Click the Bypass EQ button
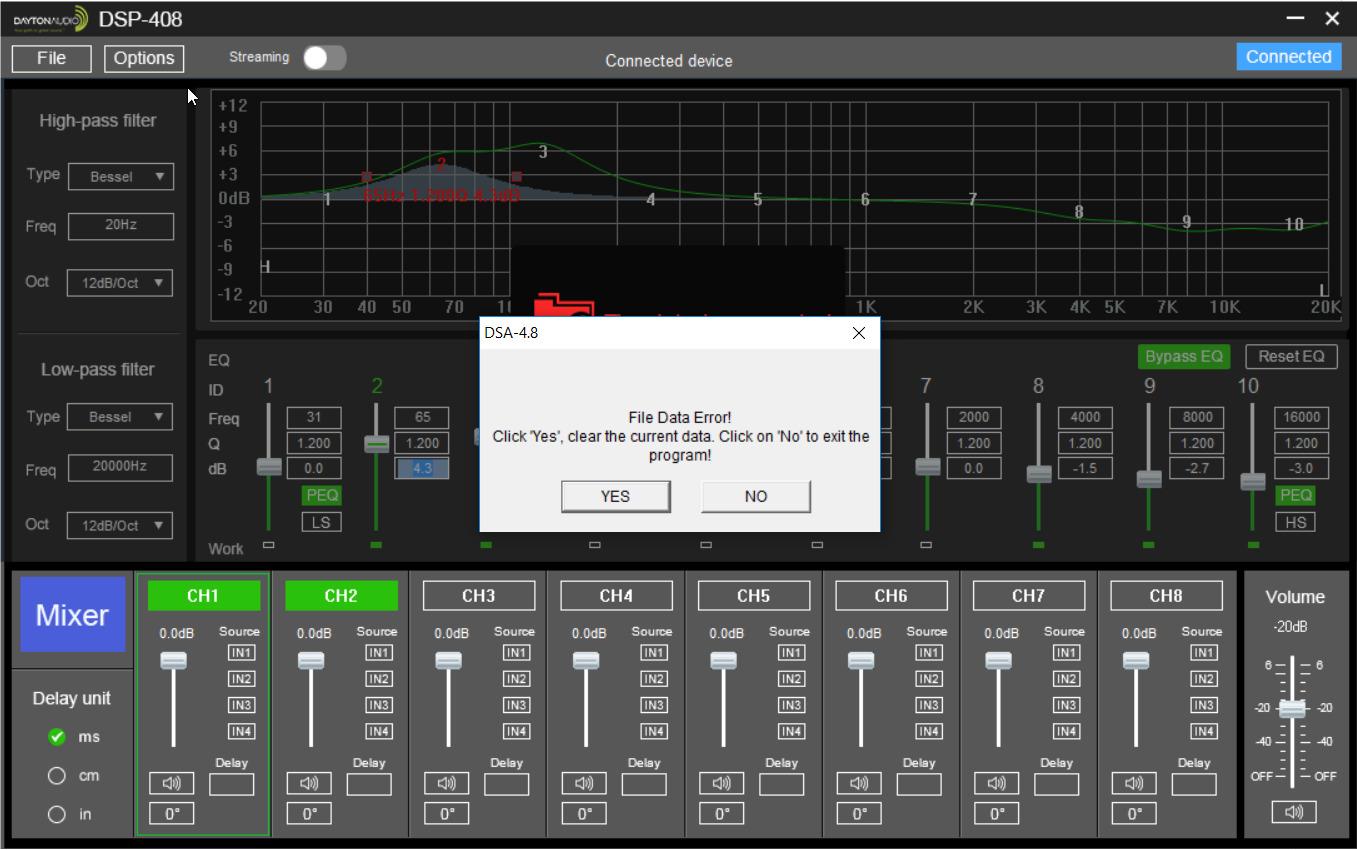This screenshot has height=850, width=1357. [x=1185, y=357]
